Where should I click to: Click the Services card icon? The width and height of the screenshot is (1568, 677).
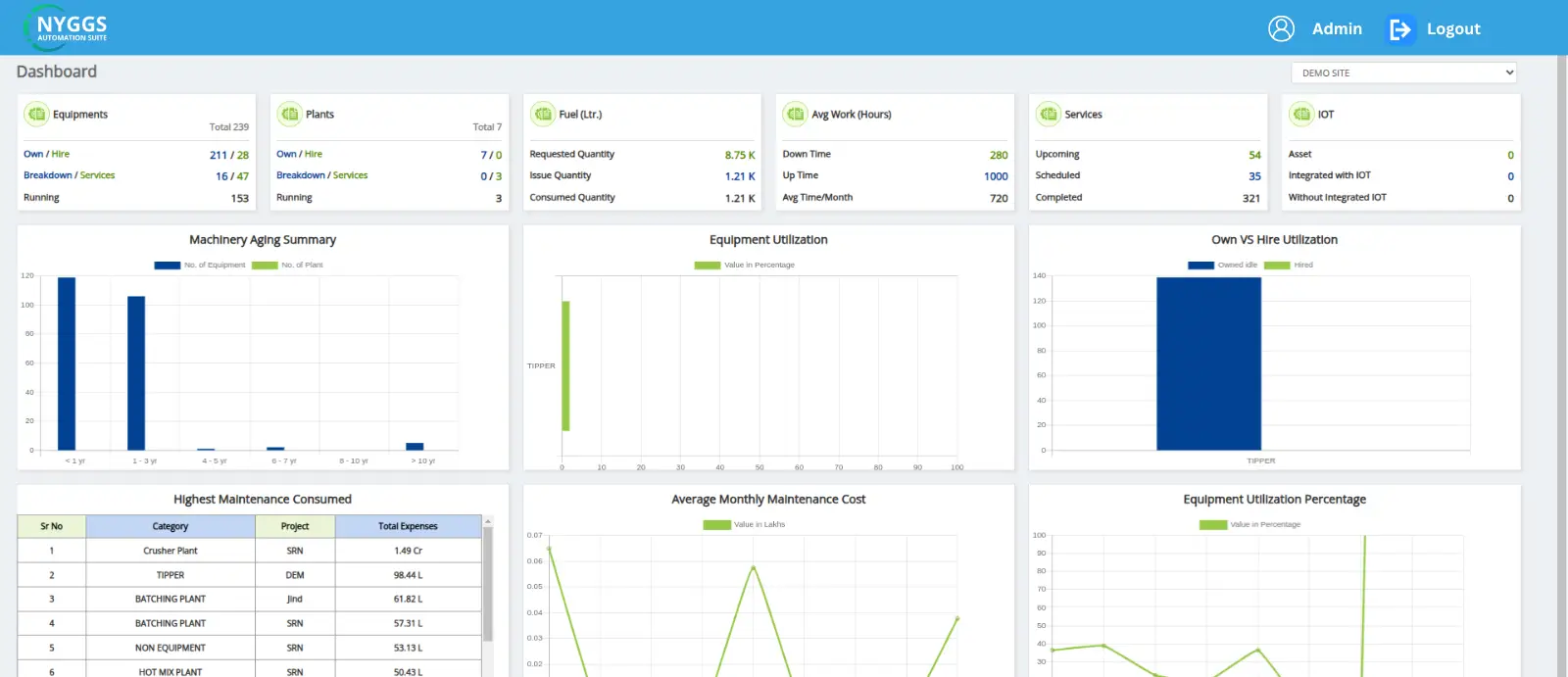tap(1048, 115)
